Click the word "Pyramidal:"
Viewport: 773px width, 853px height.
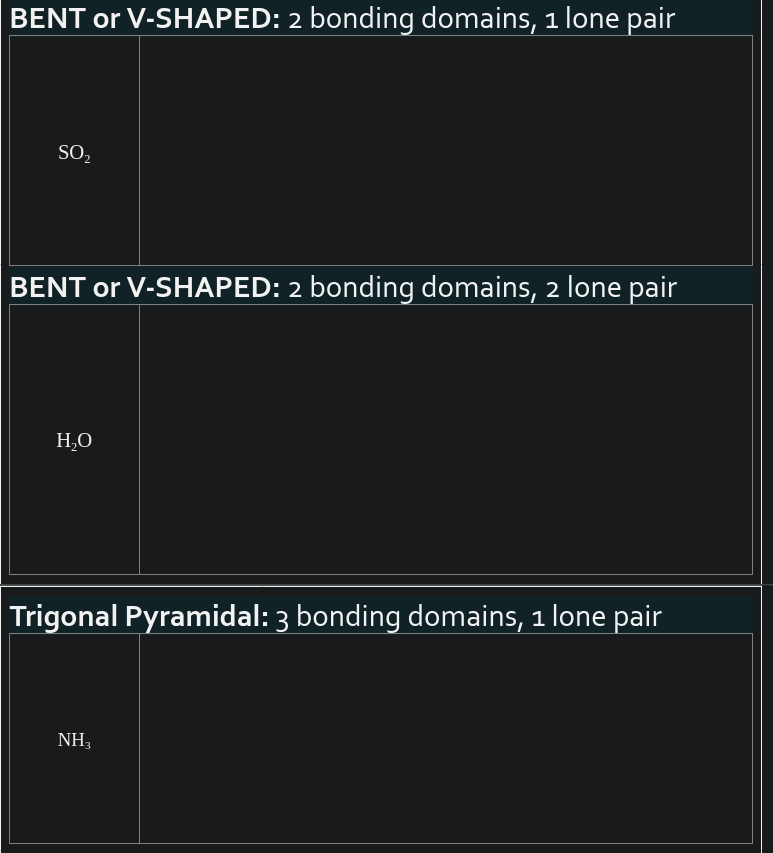(x=197, y=617)
